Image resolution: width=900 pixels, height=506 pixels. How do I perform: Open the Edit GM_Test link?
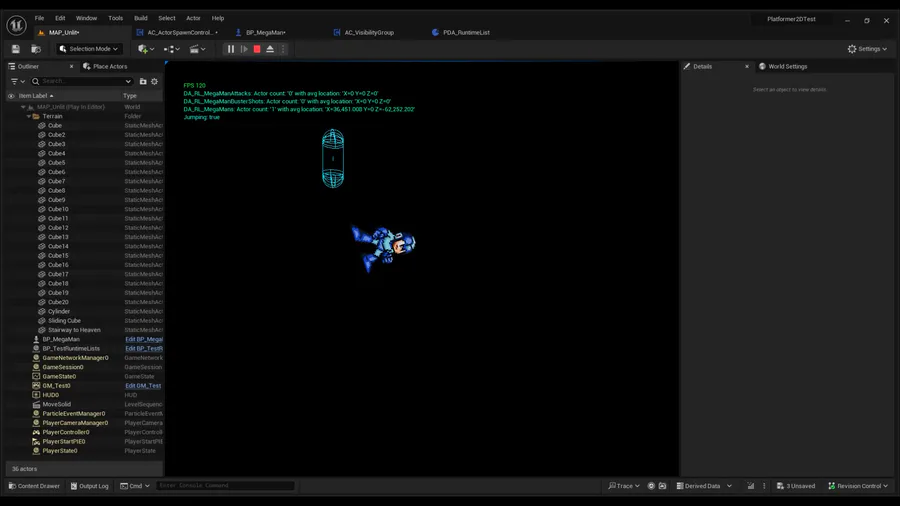click(143, 386)
